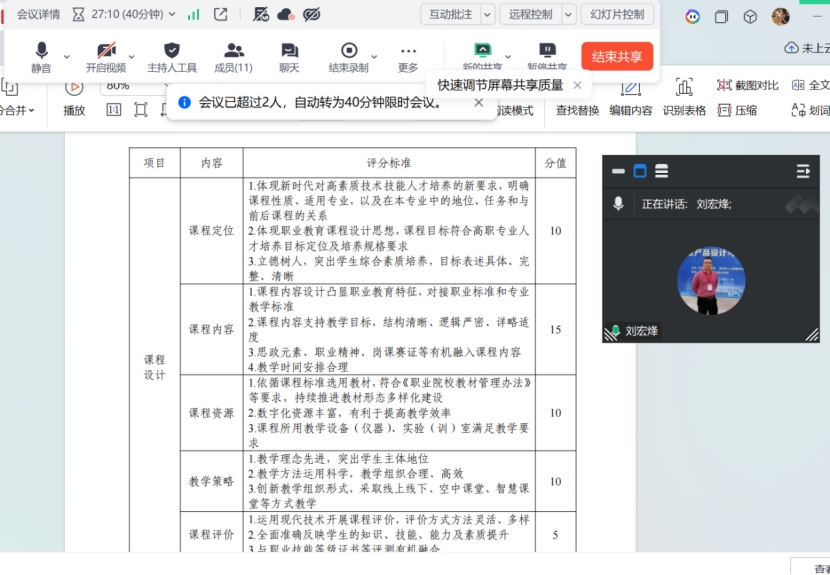Viewport: 830px width, 575px height.
Task: Click the blue info icon in notification
Action: [184, 102]
